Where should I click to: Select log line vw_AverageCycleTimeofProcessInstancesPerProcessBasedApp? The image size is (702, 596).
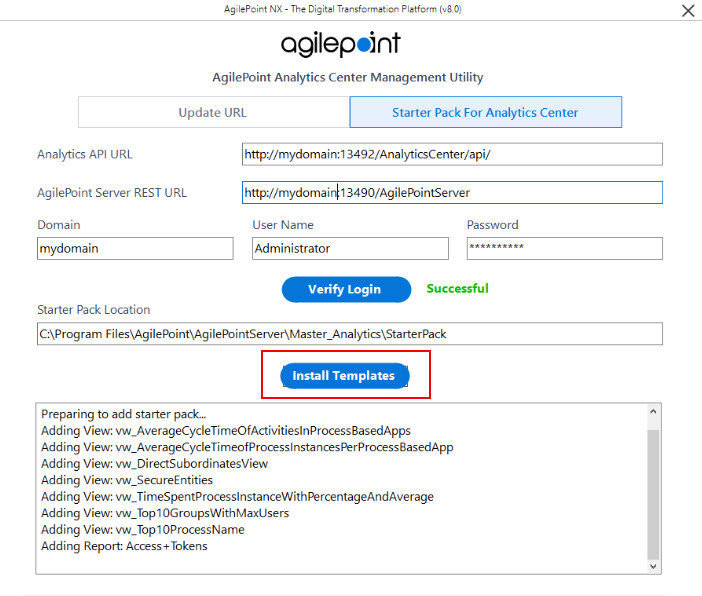247,447
